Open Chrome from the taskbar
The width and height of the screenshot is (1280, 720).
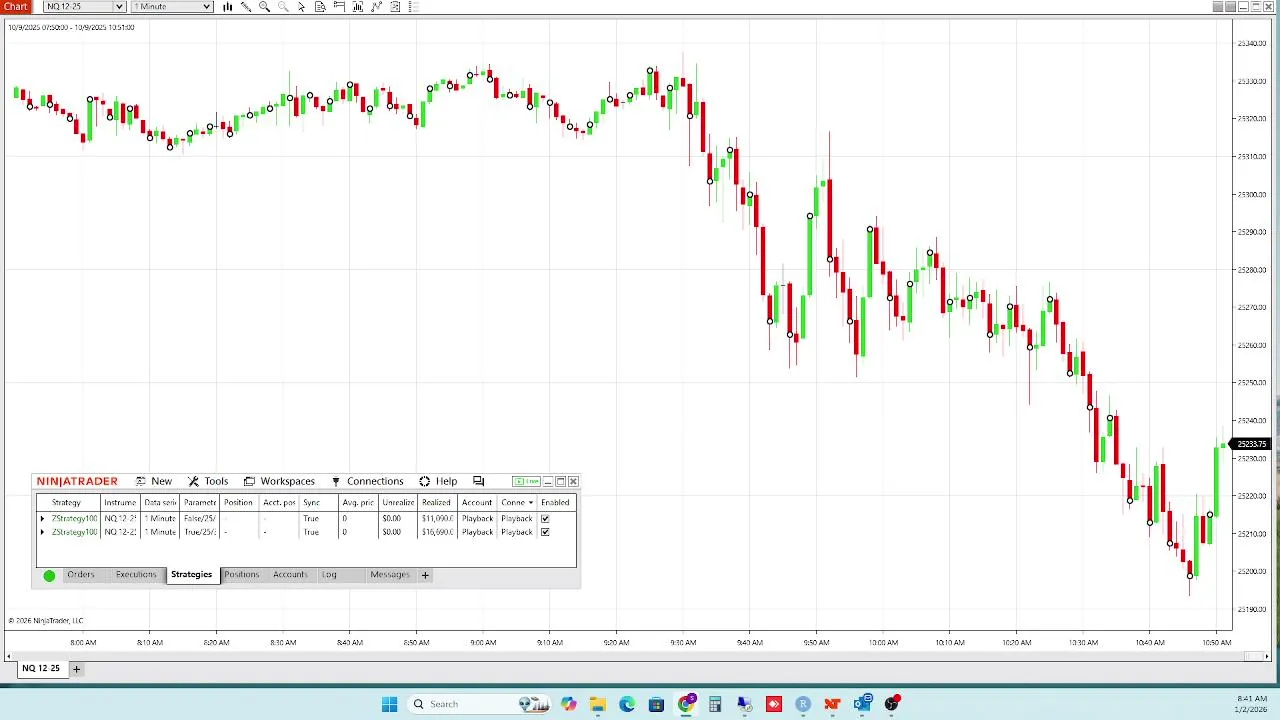click(x=687, y=704)
